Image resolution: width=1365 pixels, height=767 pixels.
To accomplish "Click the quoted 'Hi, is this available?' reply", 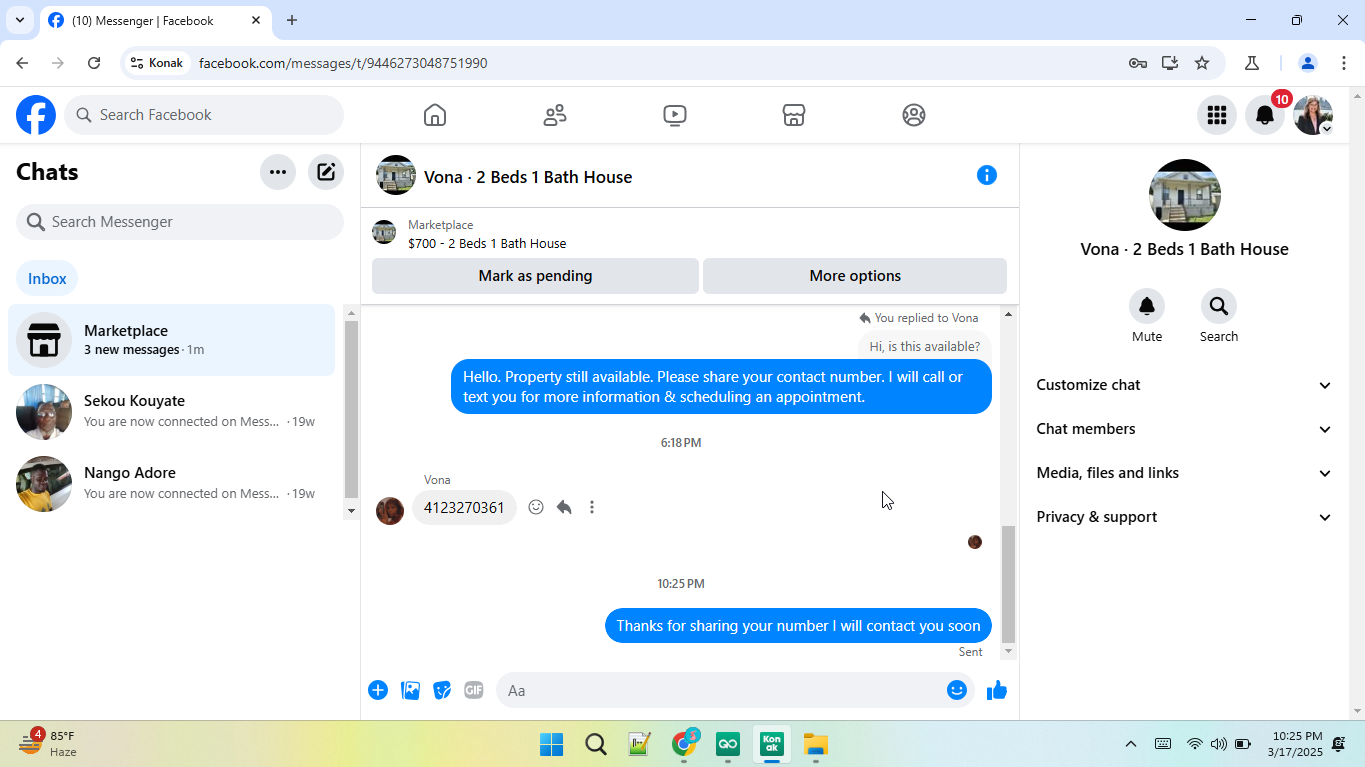I will click(x=925, y=347).
